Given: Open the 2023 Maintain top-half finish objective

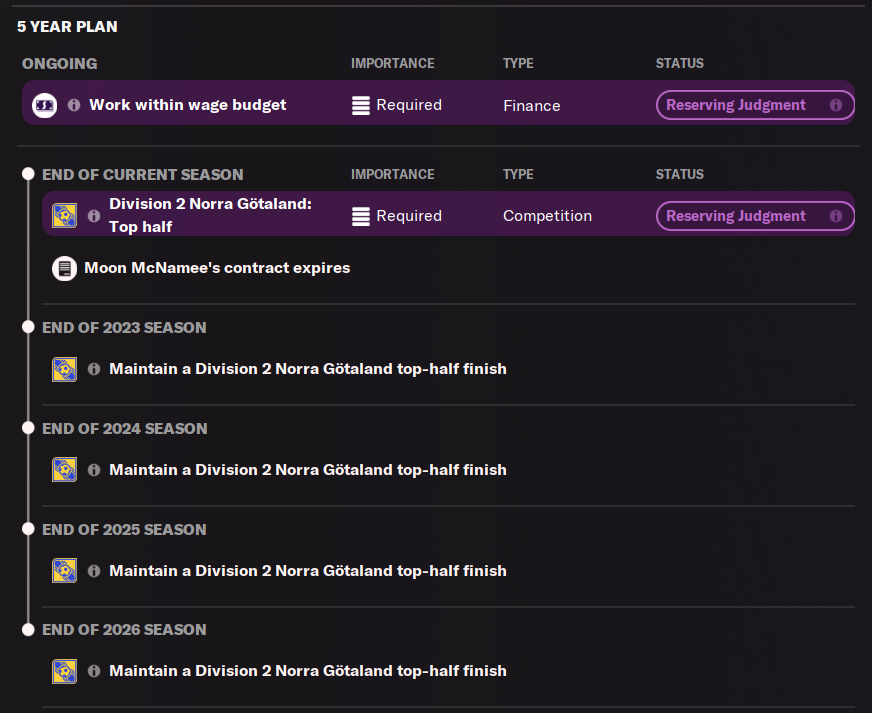Looking at the screenshot, I should point(308,369).
